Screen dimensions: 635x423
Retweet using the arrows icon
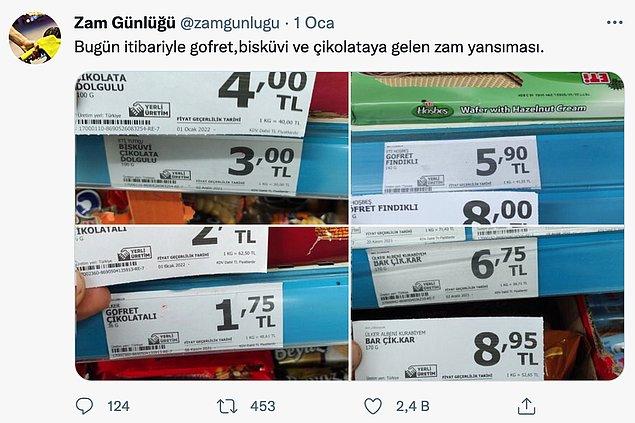pos(227,406)
